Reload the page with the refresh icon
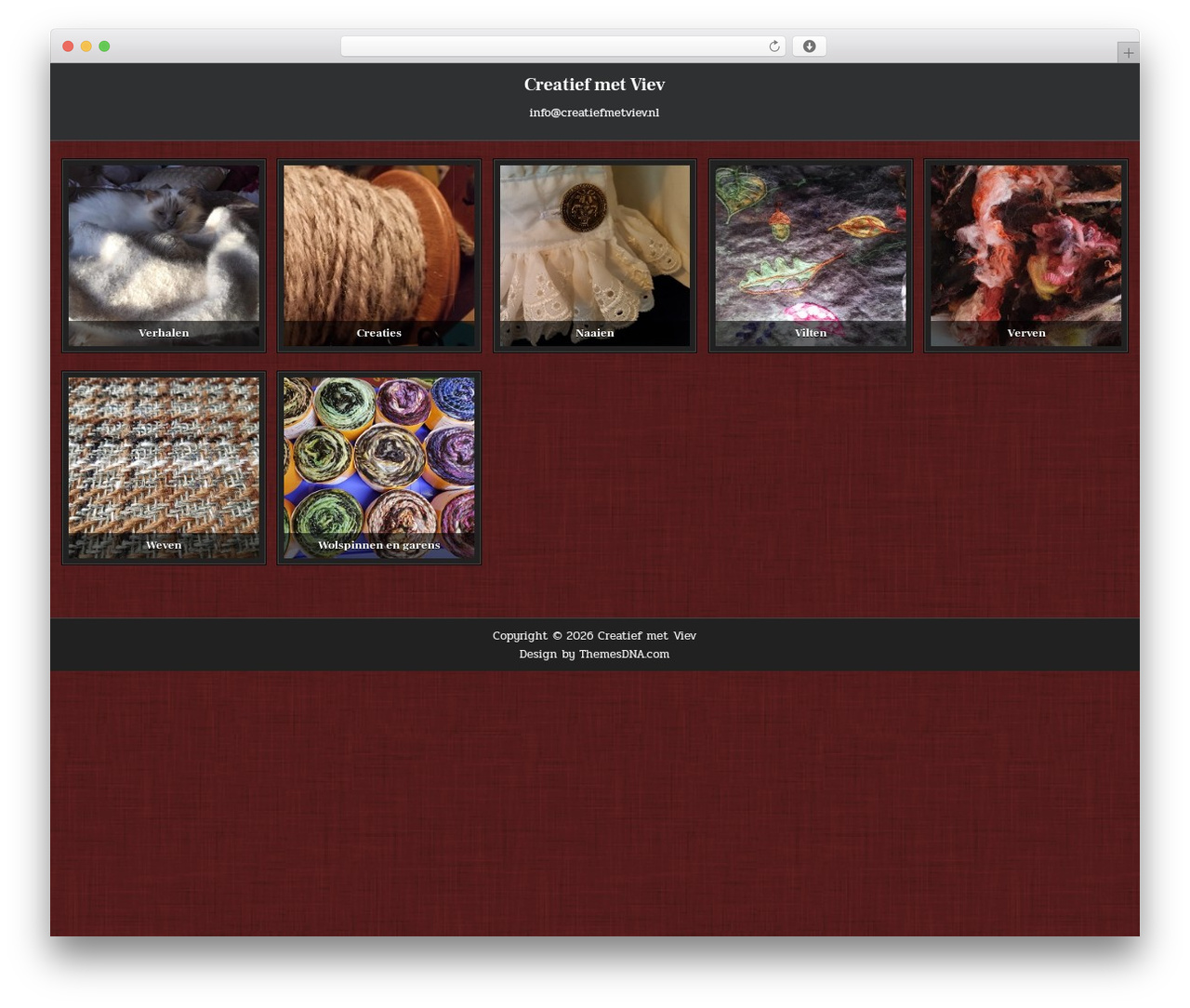The width and height of the screenshot is (1190, 1008). click(x=773, y=46)
